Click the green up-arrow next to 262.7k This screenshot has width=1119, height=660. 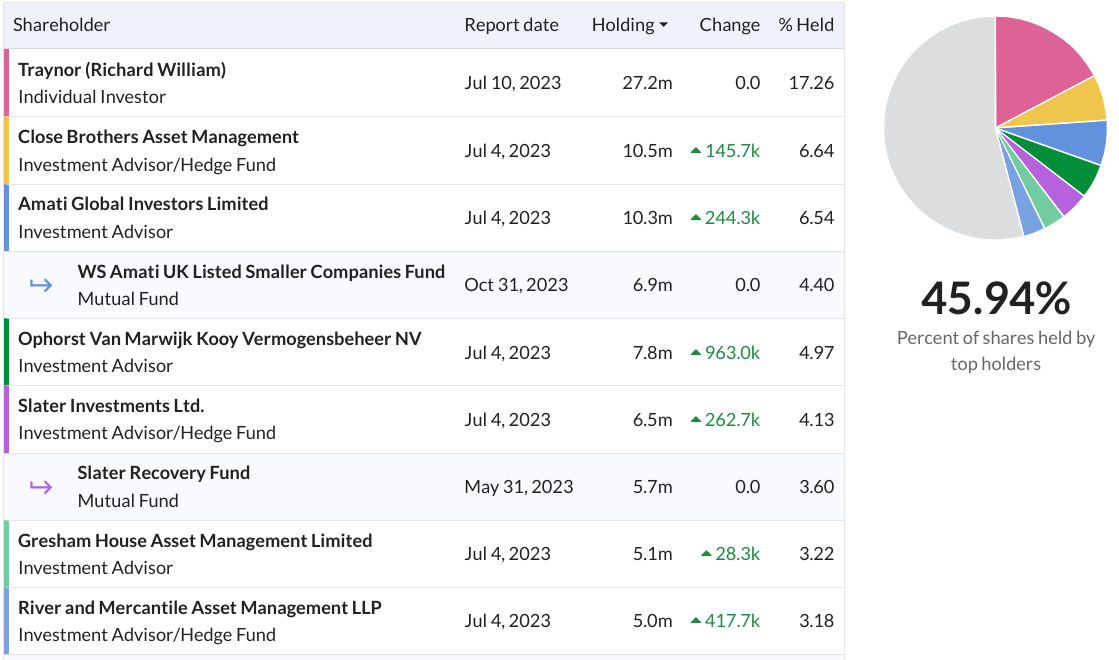point(696,420)
